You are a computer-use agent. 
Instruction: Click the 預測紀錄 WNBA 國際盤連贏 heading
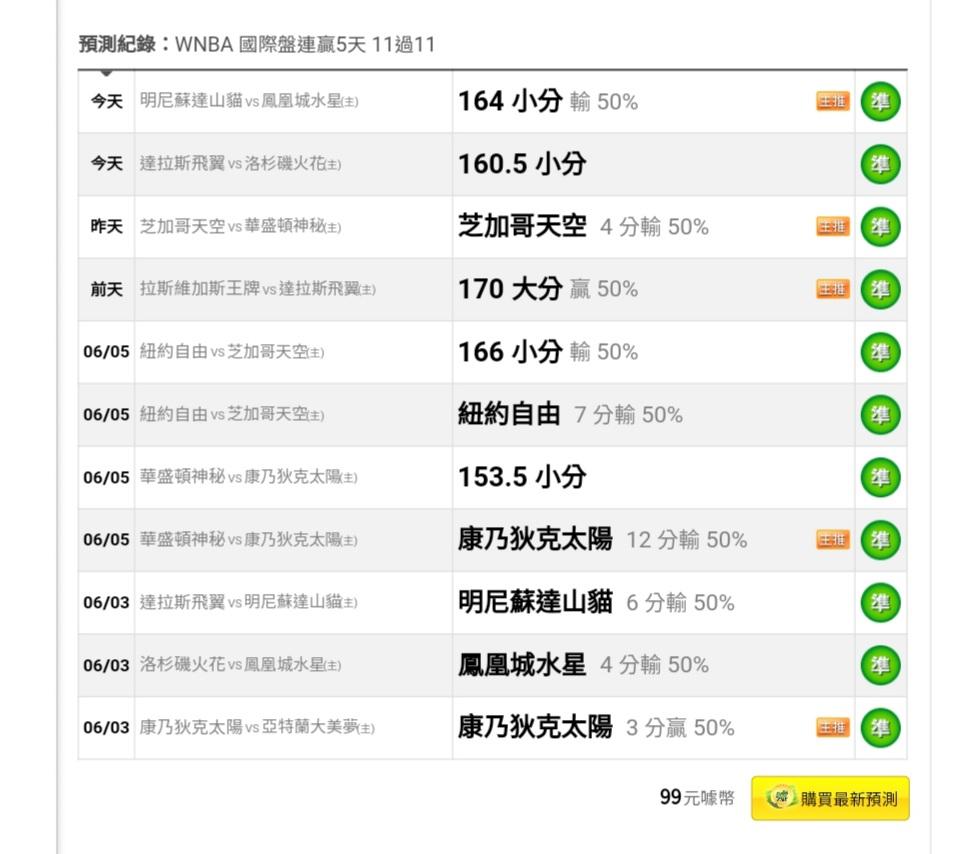(257, 44)
